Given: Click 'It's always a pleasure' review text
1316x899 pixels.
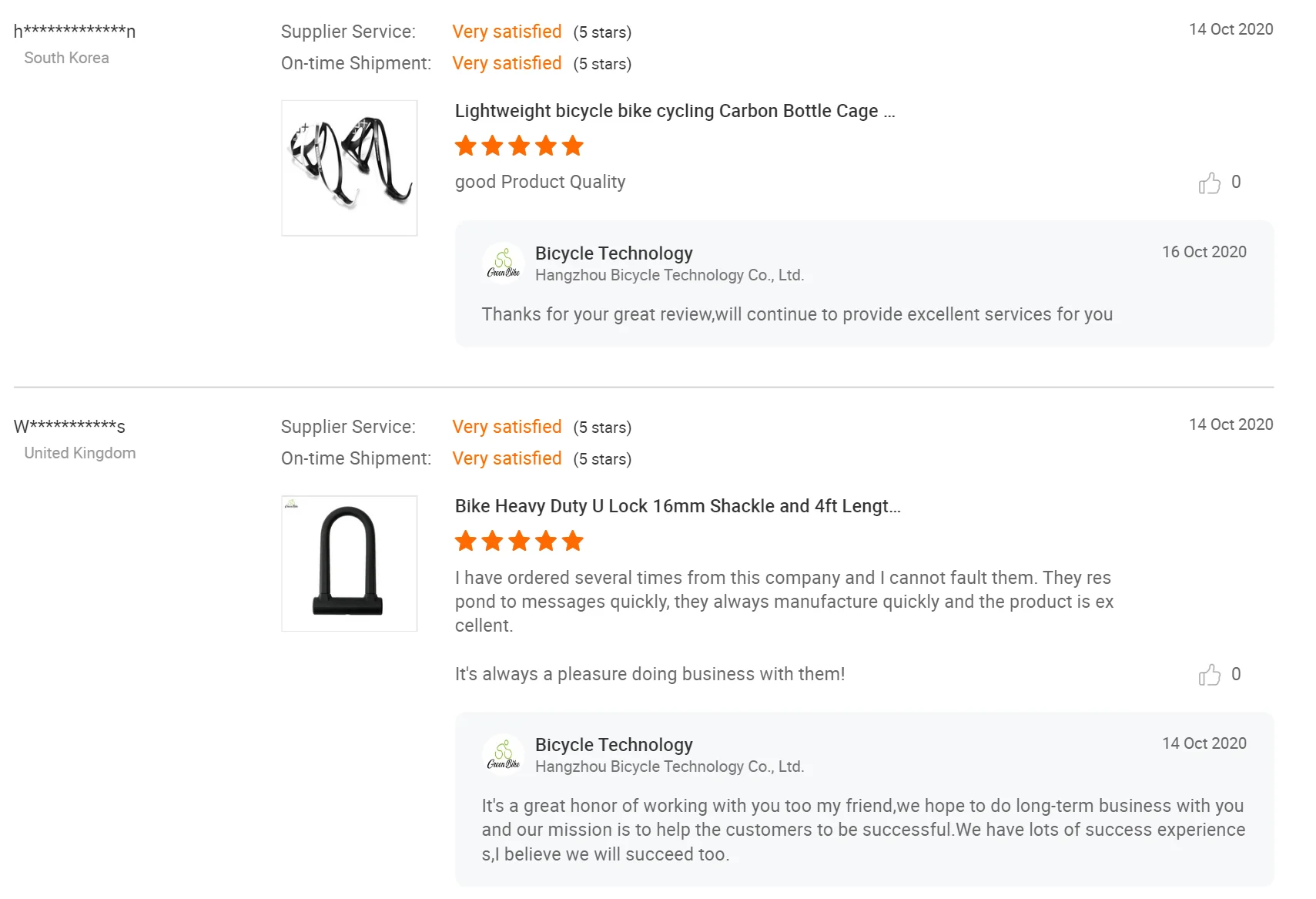Looking at the screenshot, I should coord(649,674).
